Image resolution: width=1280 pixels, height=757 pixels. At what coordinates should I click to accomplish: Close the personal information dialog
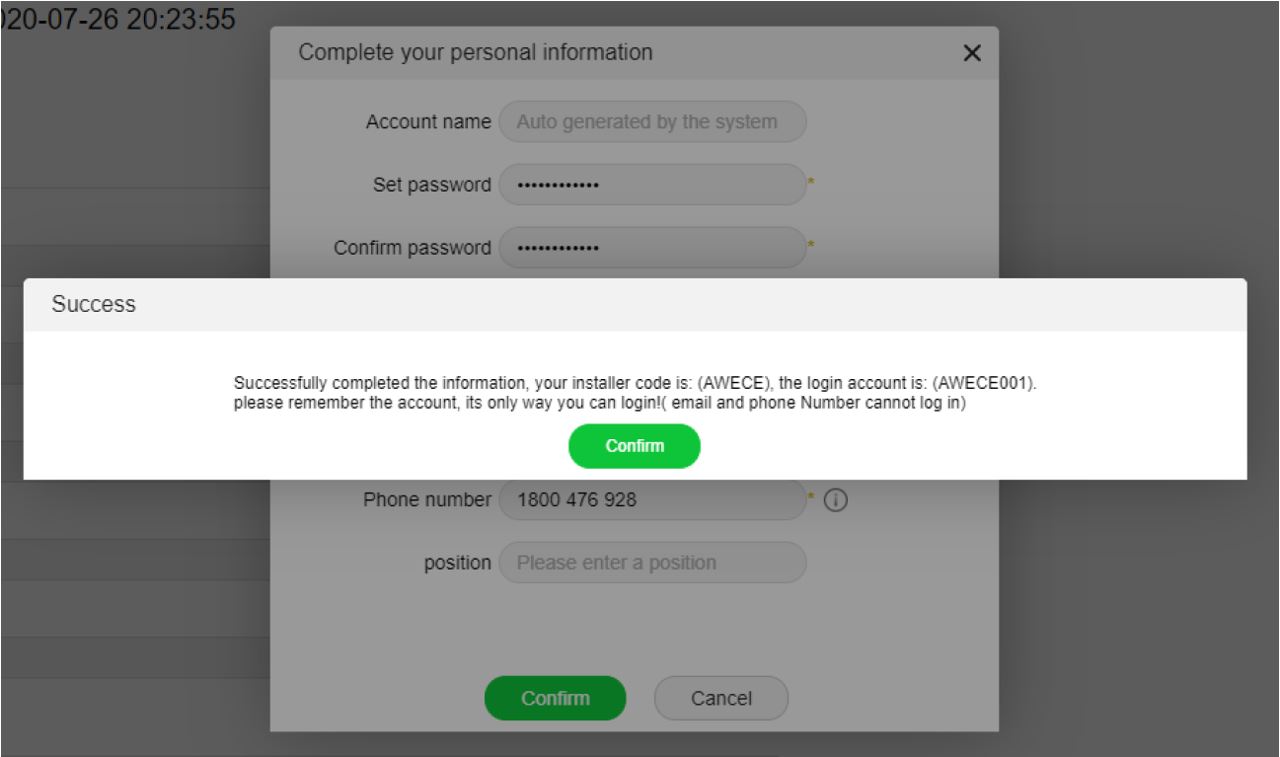click(x=970, y=54)
